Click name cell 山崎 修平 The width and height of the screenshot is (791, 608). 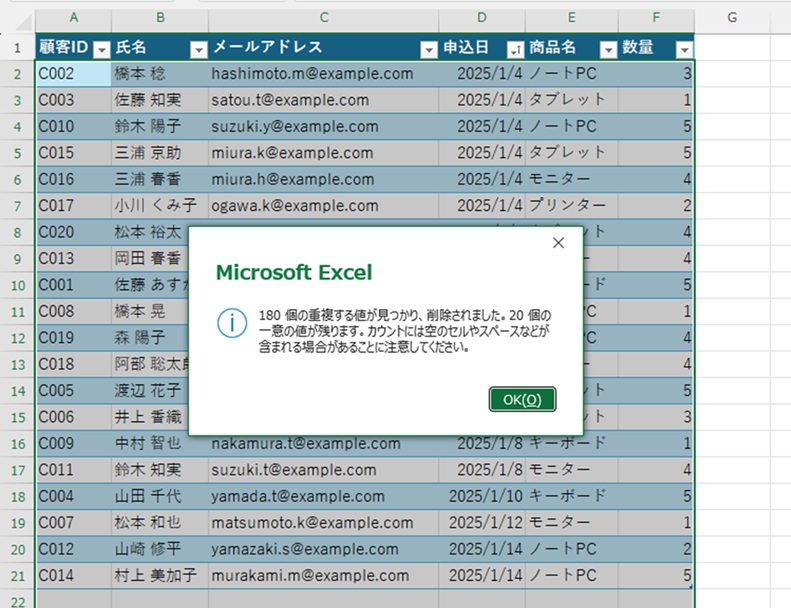coord(160,549)
